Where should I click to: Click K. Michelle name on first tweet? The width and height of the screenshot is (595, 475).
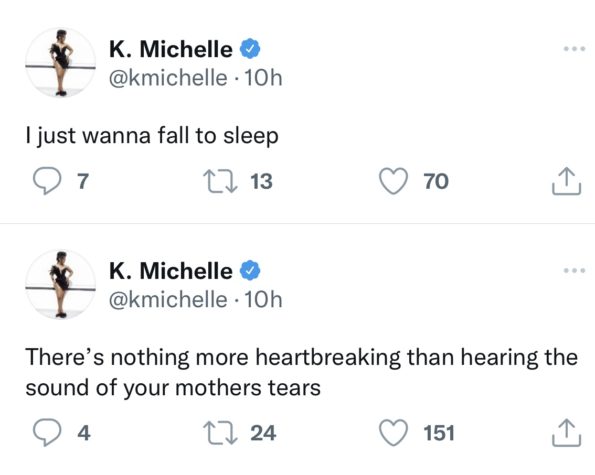point(171,49)
